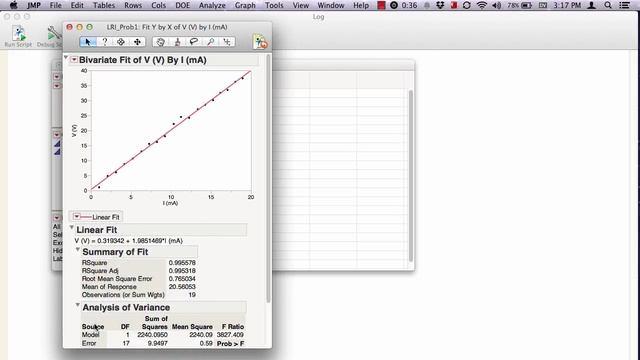Open the File menu
The width and height of the screenshot is (640, 360).
56,5
